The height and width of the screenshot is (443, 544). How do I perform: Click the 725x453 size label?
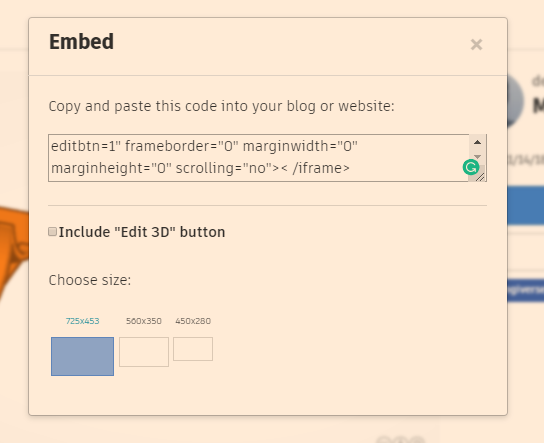tap(83, 321)
